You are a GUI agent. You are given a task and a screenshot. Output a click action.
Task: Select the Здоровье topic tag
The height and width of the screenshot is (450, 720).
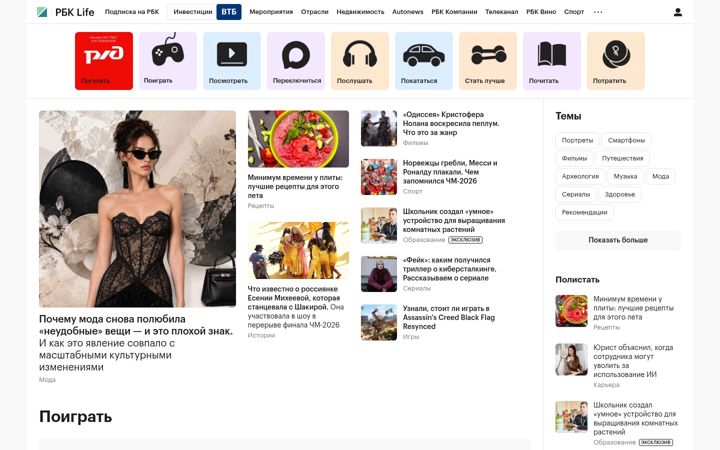[x=620, y=194]
